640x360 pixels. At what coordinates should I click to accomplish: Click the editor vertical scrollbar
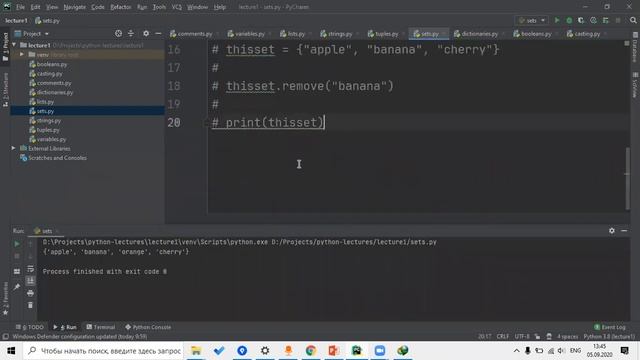tap(627, 178)
